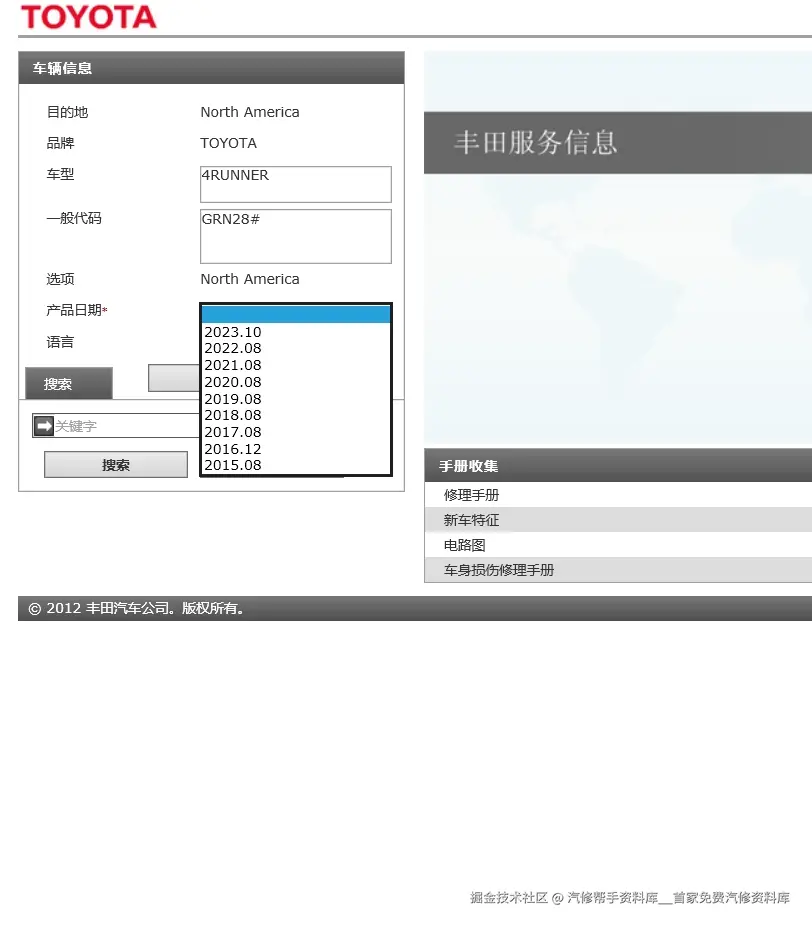Click the 车辆信息 panel header
This screenshot has width=812, height=927.
[62, 68]
